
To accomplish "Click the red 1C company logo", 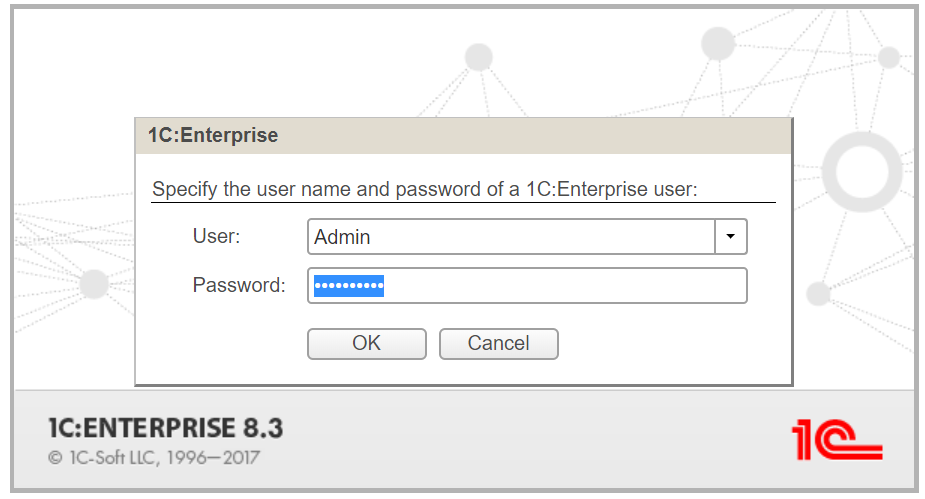I will (837, 439).
